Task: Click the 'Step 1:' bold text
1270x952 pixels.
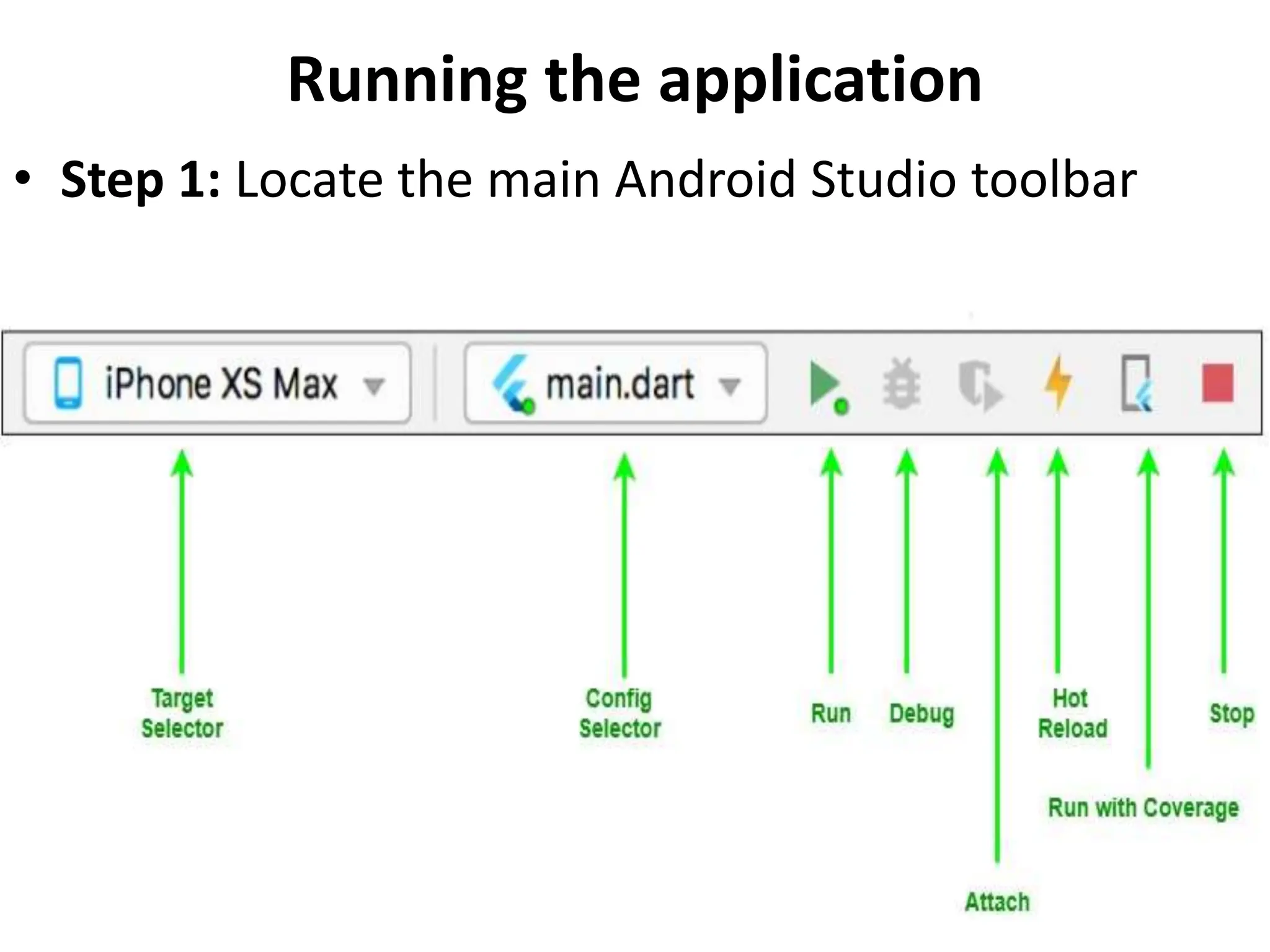Action: tap(141, 179)
